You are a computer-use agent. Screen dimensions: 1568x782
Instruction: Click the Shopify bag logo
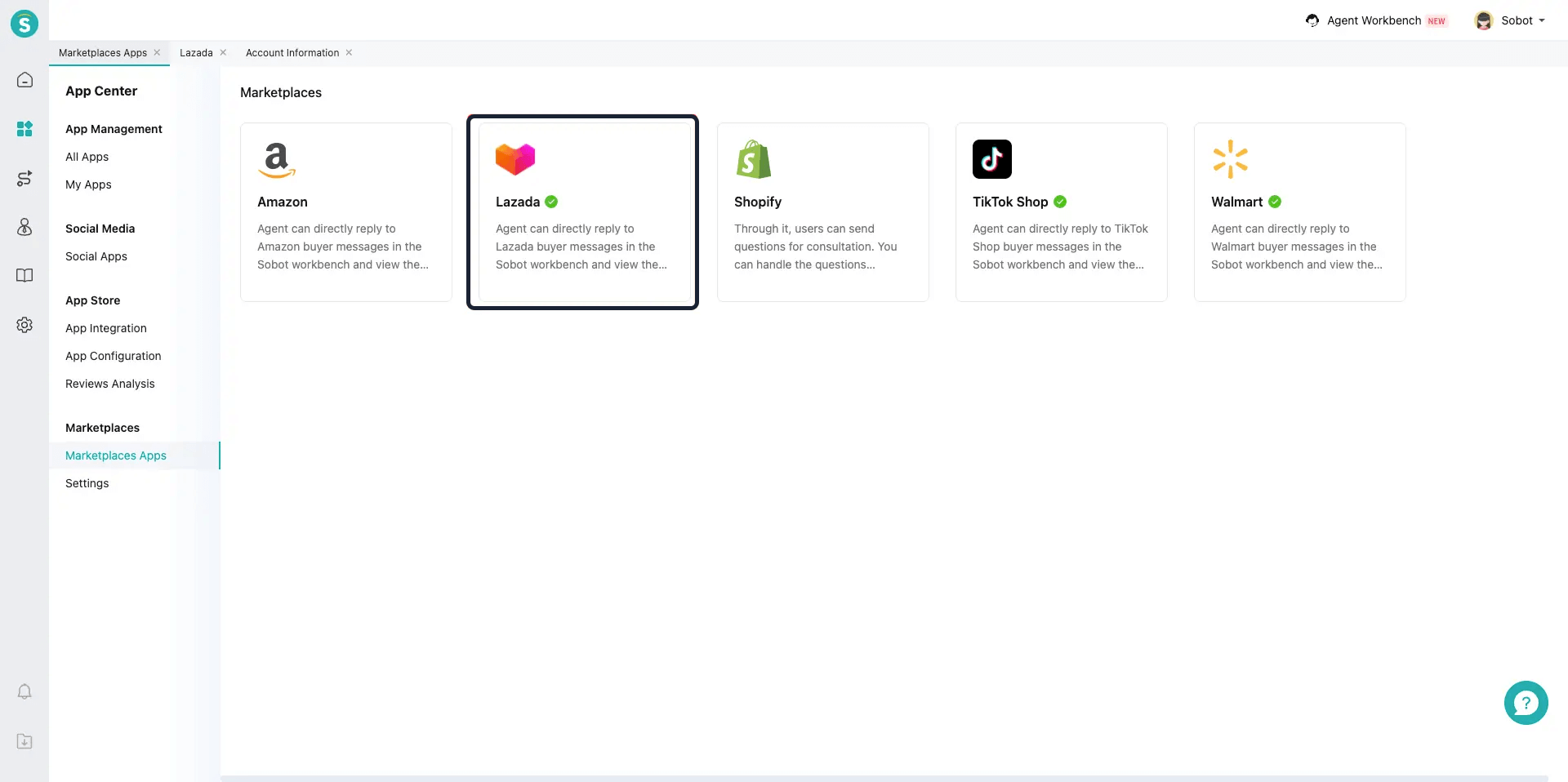[x=753, y=159]
